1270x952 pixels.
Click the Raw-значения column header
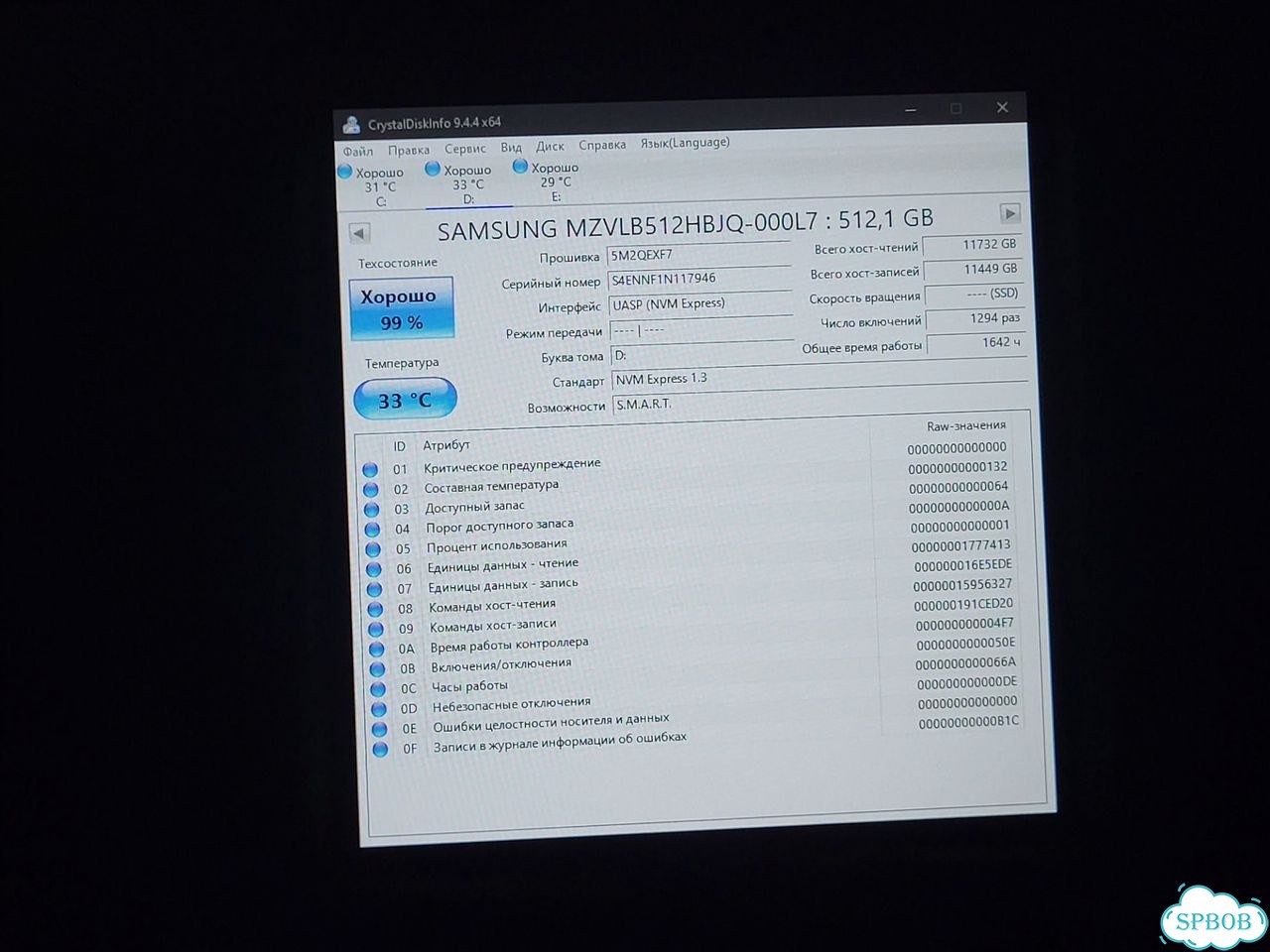click(x=965, y=426)
